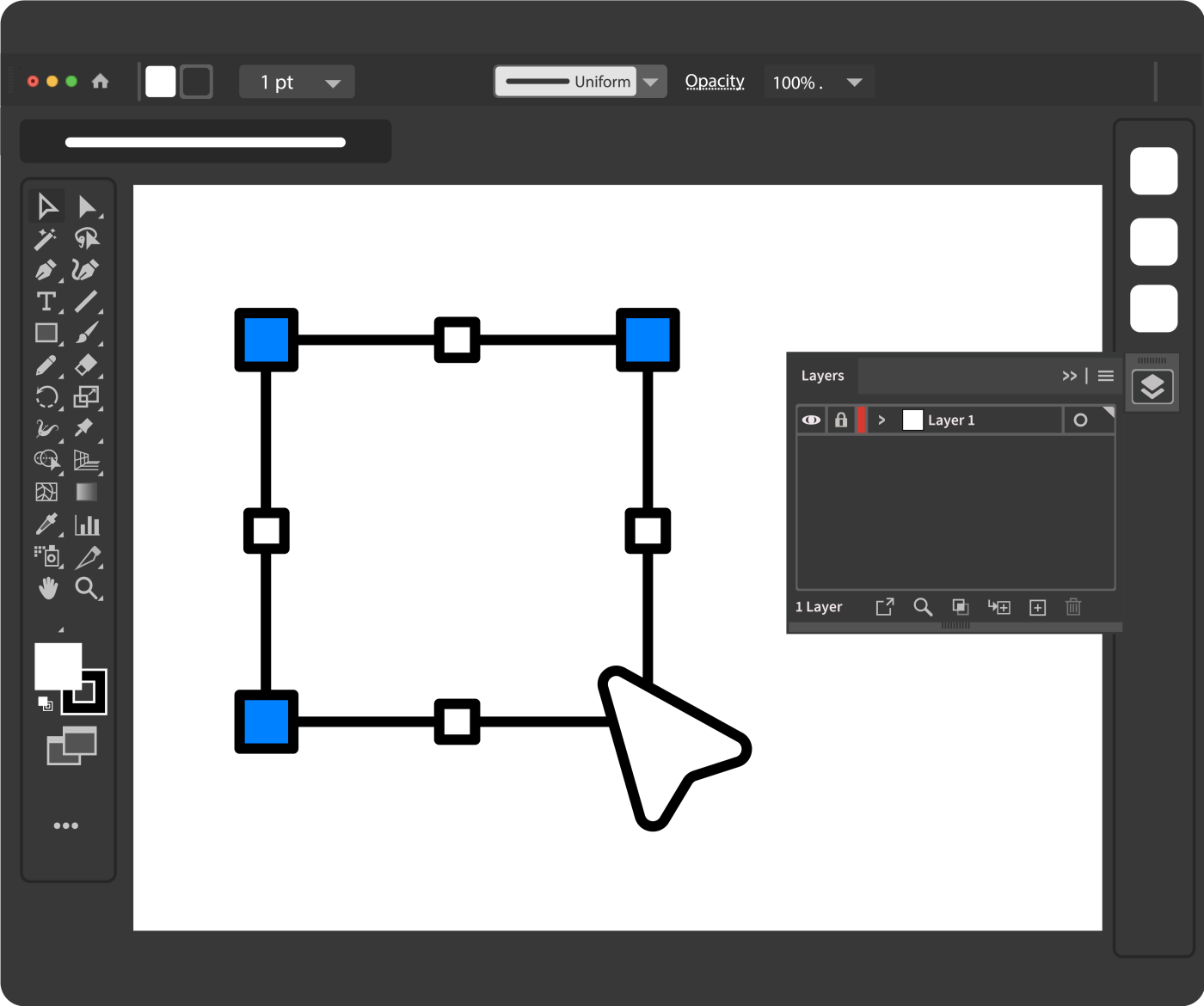
Task: Choose the Rectangle tool
Action: [47, 334]
